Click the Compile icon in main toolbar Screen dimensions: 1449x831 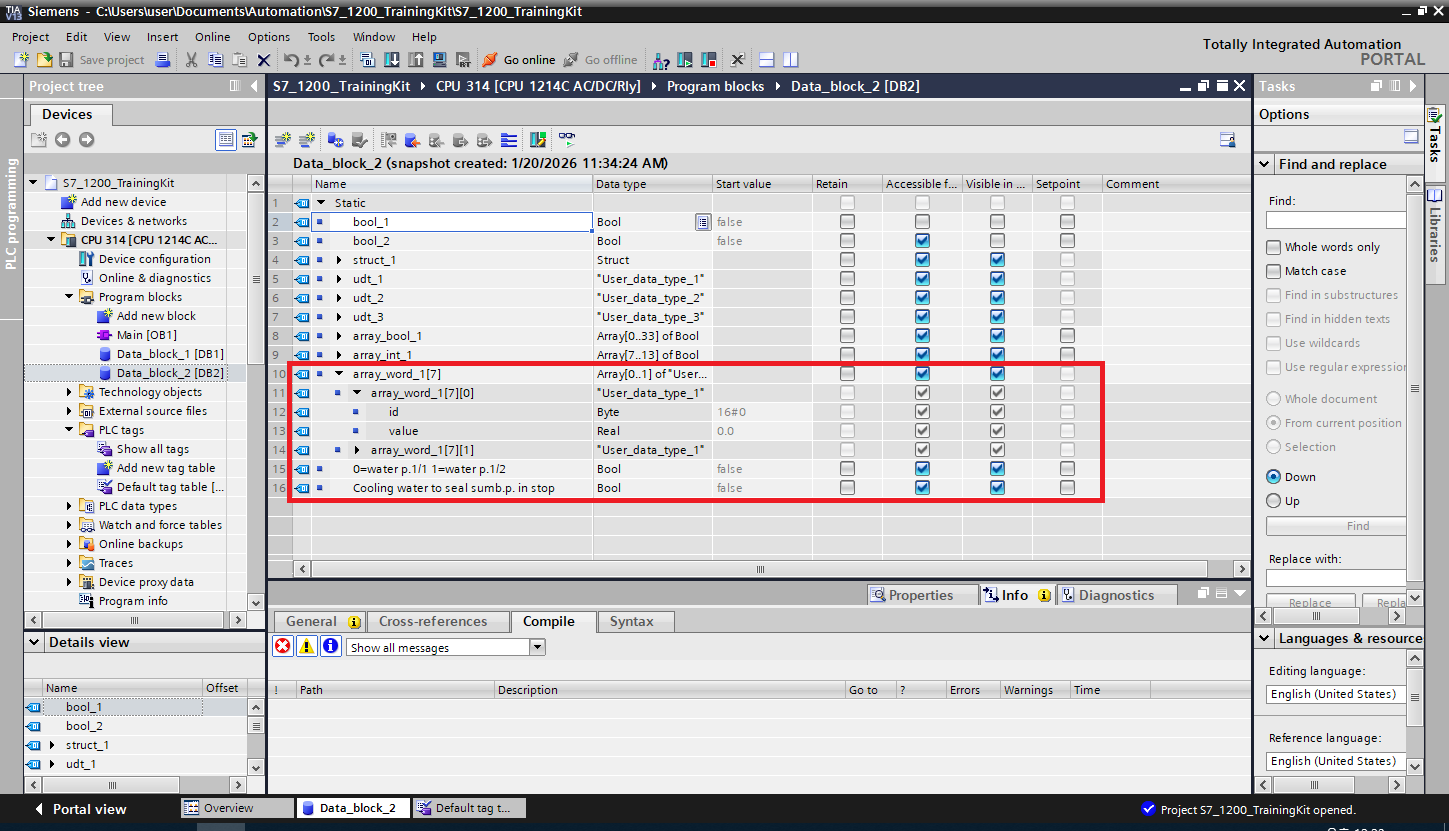[x=367, y=60]
